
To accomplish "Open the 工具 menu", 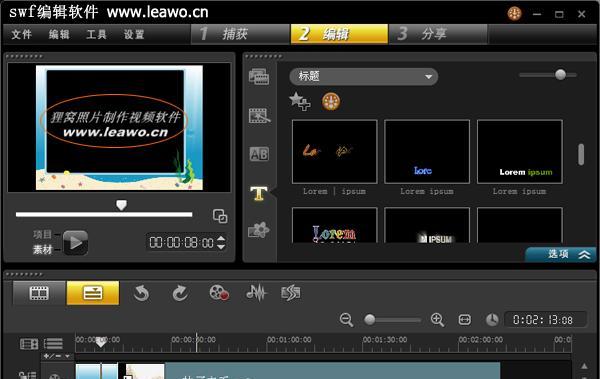I will [96, 34].
